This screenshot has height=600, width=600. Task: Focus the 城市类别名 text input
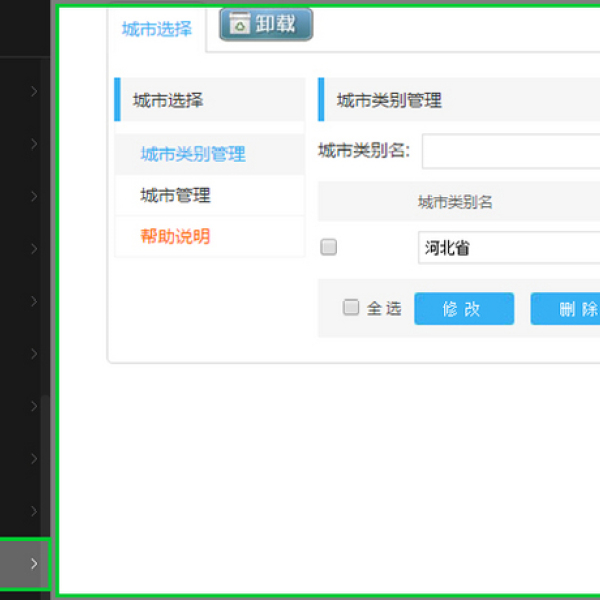point(510,152)
